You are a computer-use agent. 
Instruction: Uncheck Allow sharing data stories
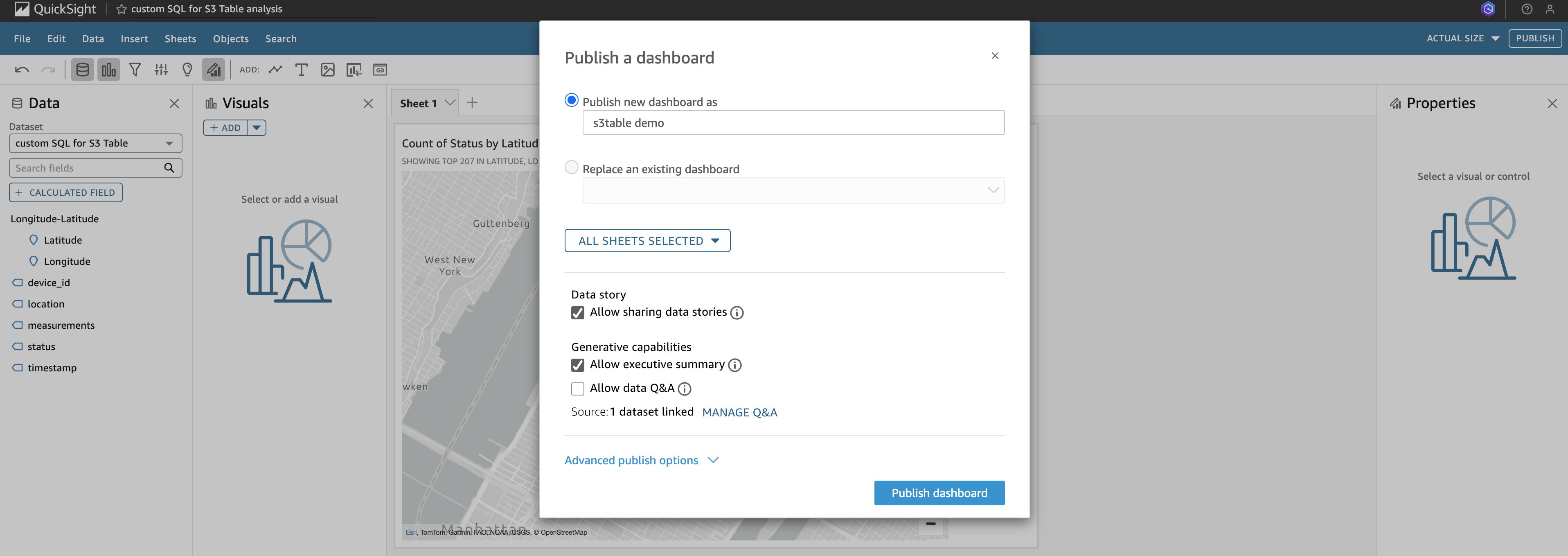pyautogui.click(x=578, y=313)
